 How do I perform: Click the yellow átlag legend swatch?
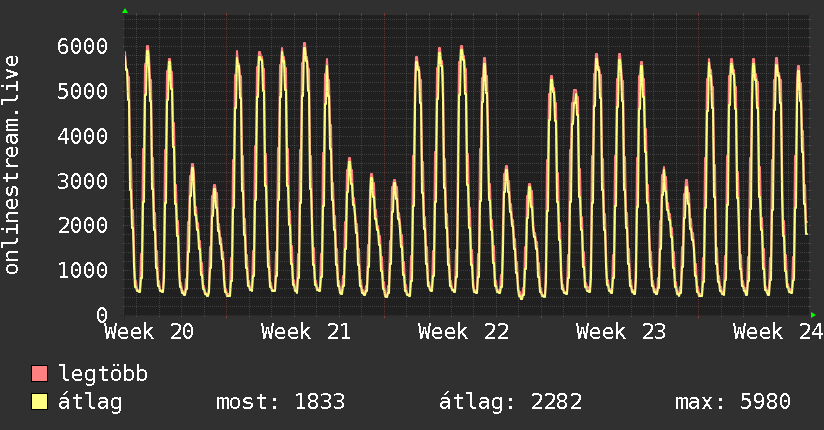(39, 402)
